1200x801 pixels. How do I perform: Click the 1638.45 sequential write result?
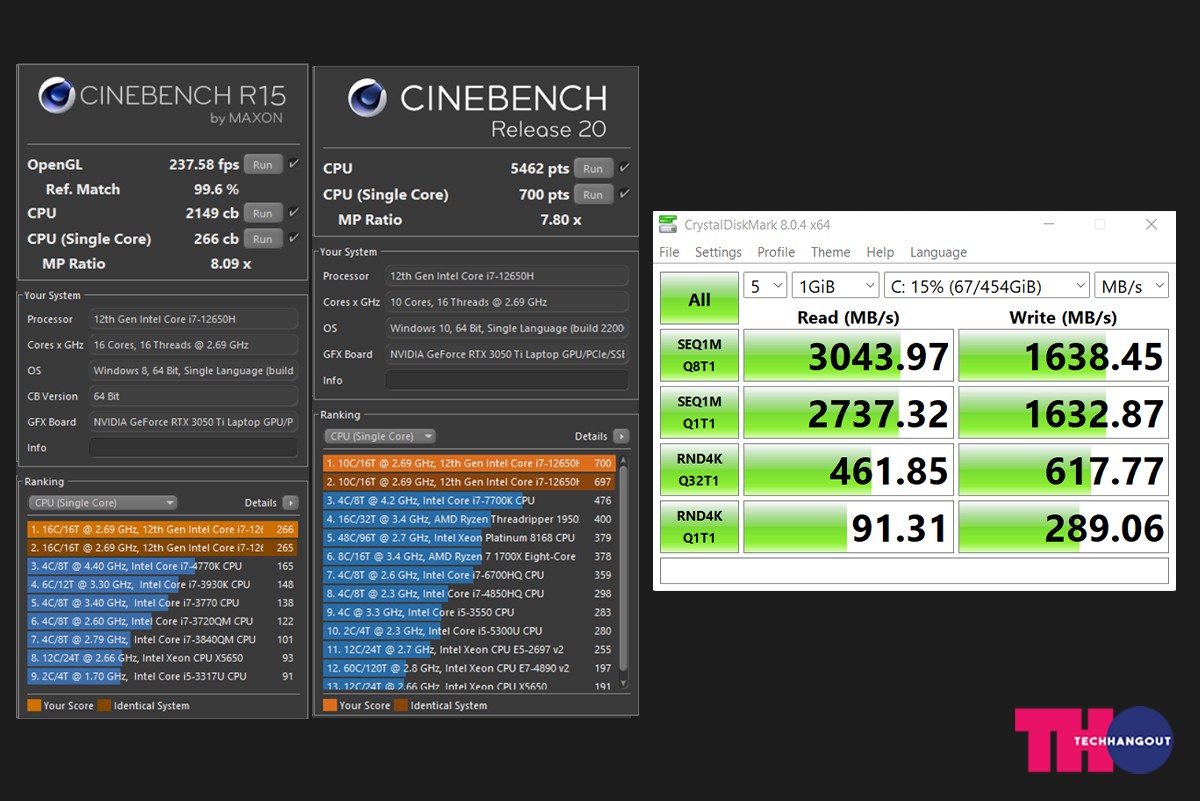[x=1063, y=355]
